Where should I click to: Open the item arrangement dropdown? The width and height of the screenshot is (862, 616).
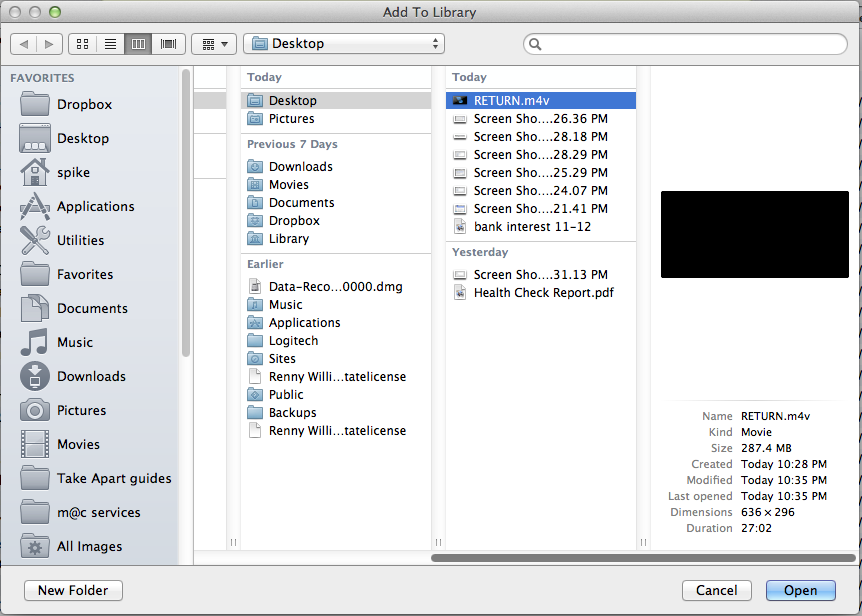[x=214, y=44]
